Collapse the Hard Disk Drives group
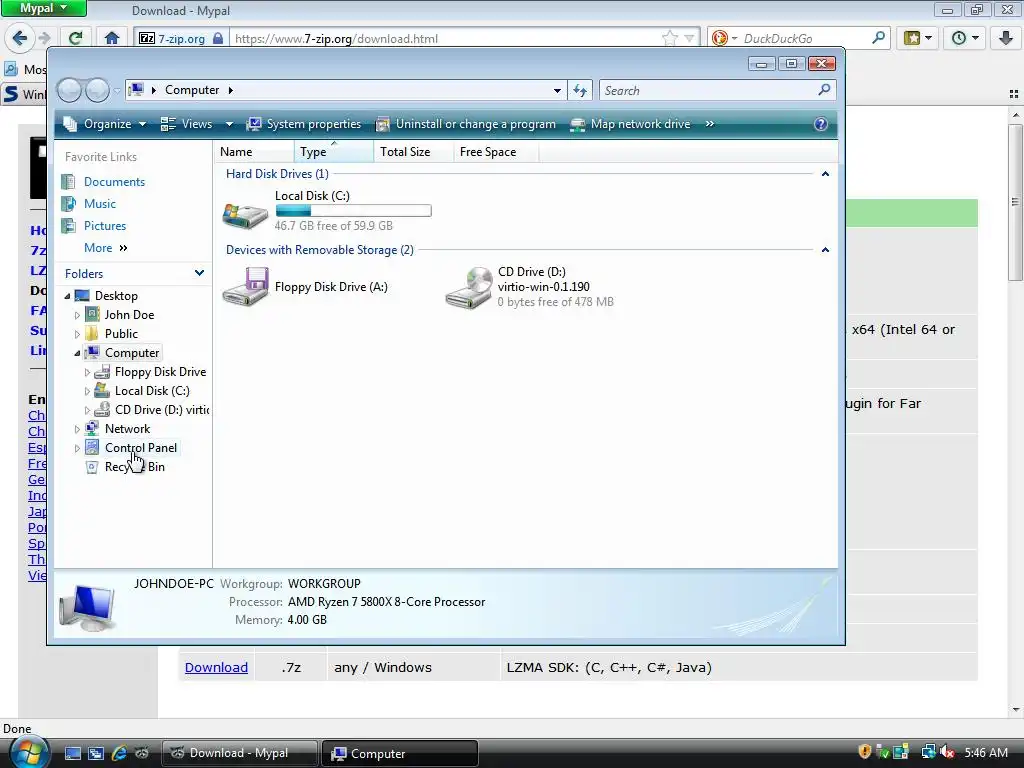 coord(825,174)
